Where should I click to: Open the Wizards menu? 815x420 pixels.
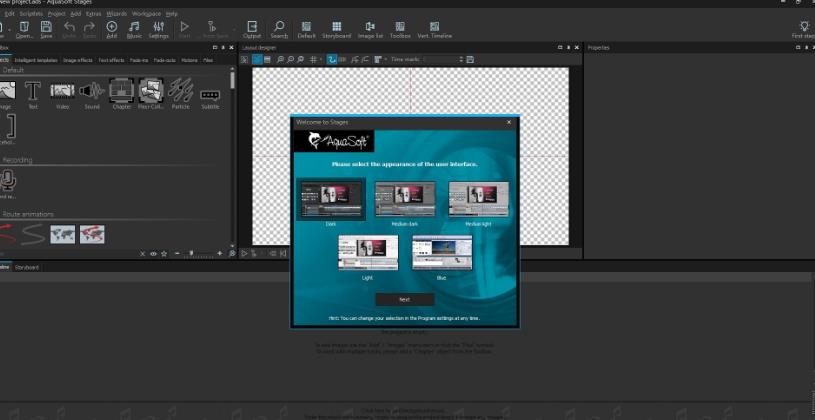pyautogui.click(x=116, y=14)
